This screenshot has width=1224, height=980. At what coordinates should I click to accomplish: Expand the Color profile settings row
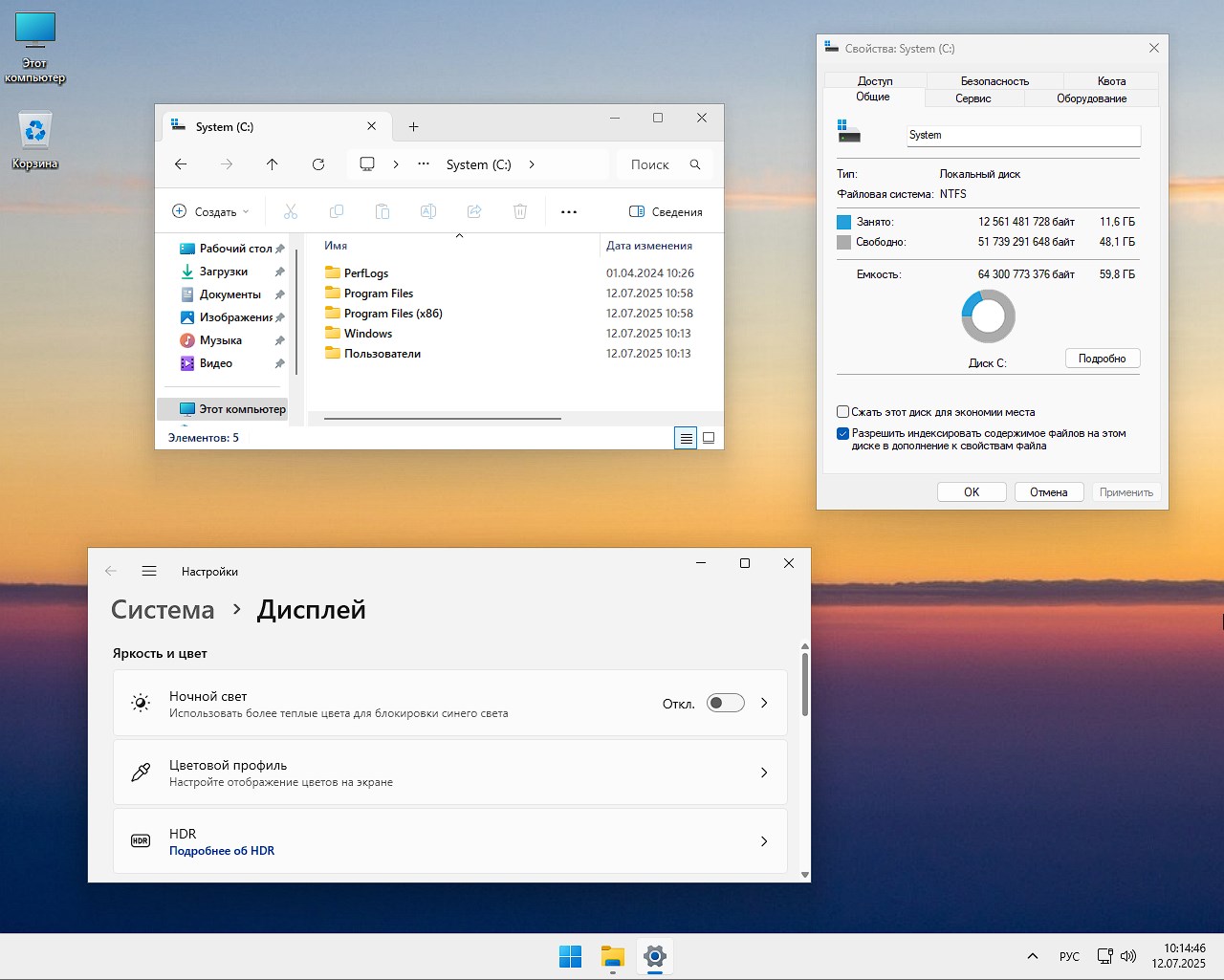[x=449, y=773]
